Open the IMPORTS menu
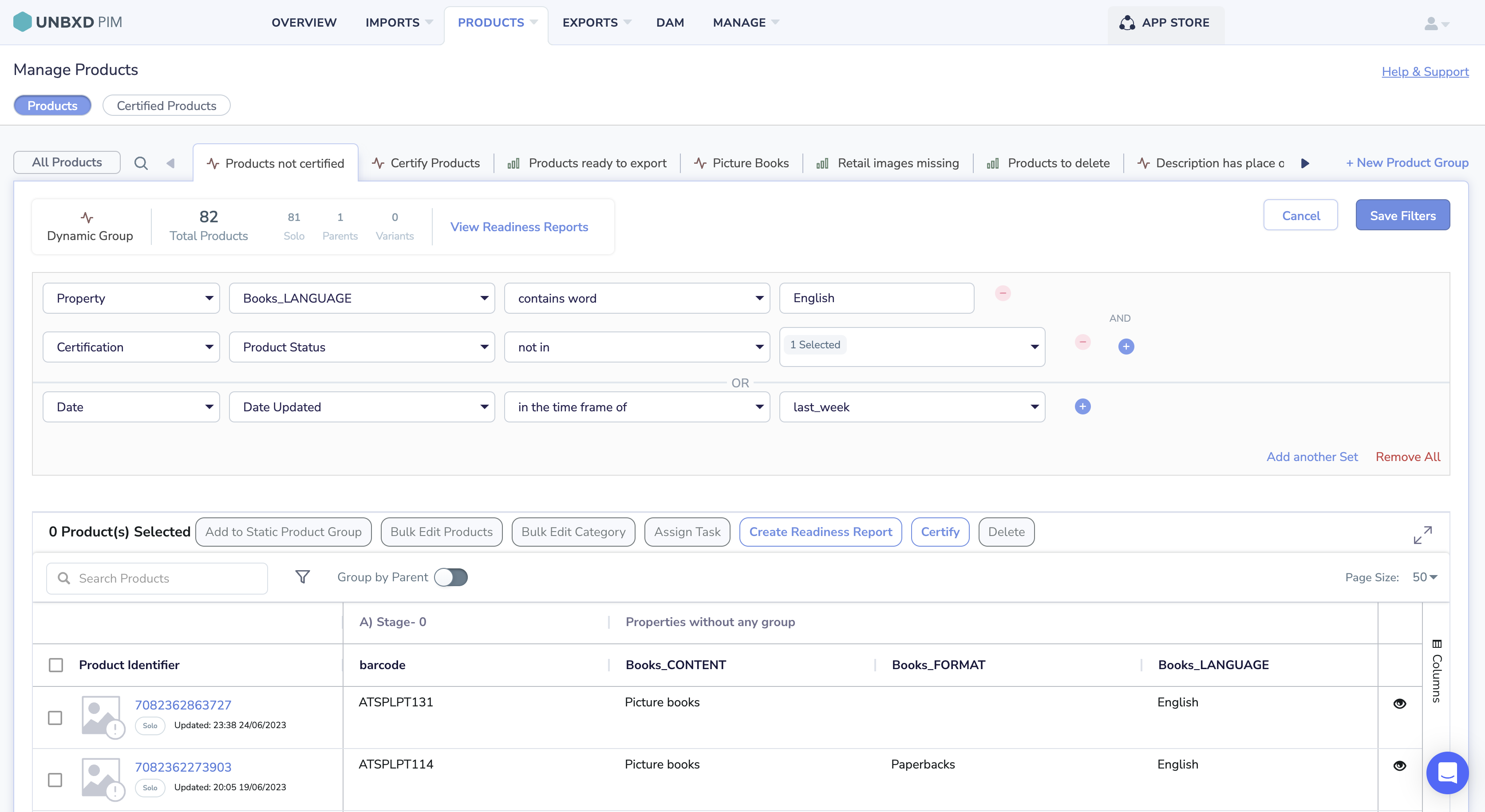1485x812 pixels. (x=399, y=23)
